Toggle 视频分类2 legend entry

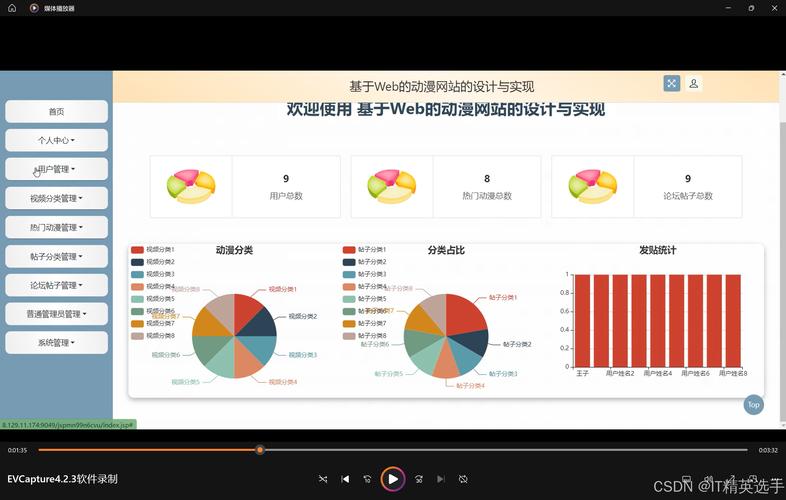(x=153, y=262)
